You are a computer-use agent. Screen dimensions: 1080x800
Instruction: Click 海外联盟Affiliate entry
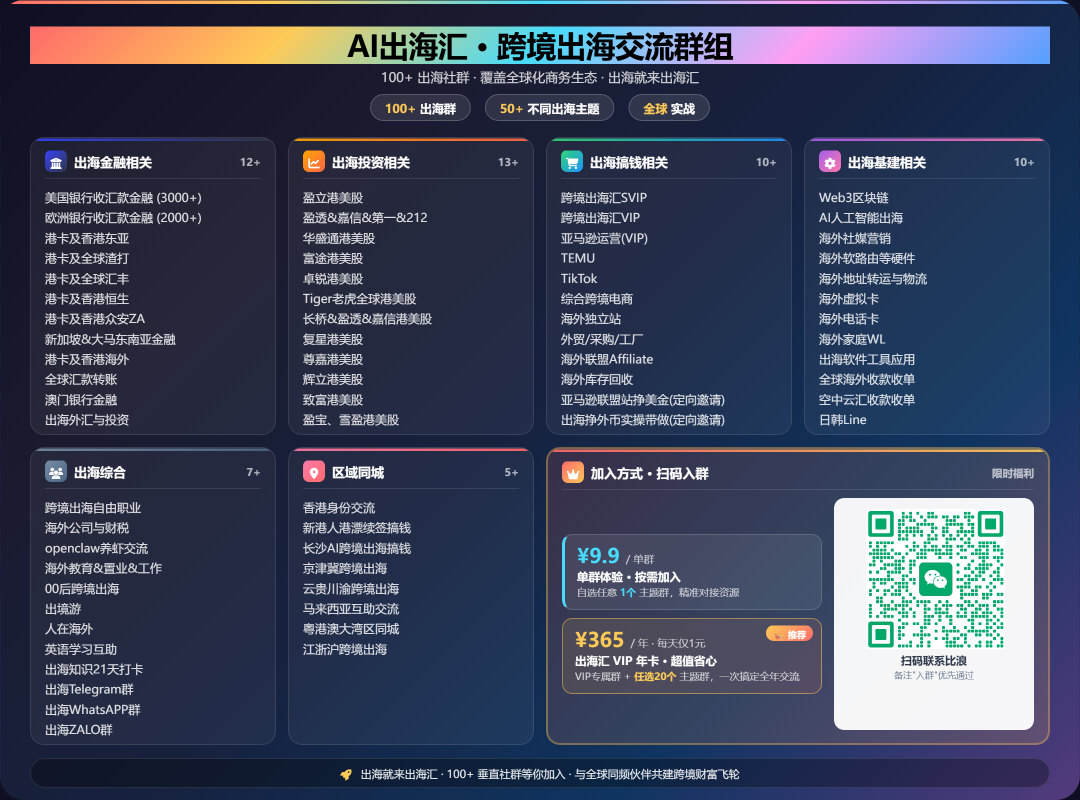pos(607,359)
